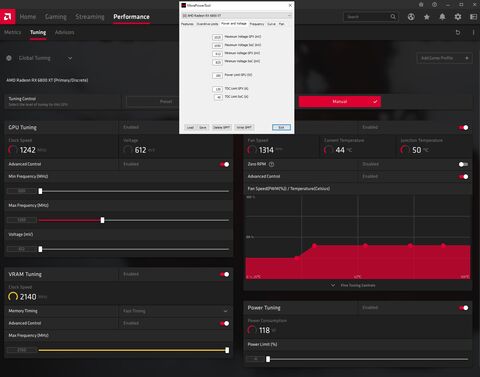Open the Streaming tab
Image resolution: width=480 pixels, height=377 pixels.
90,17
